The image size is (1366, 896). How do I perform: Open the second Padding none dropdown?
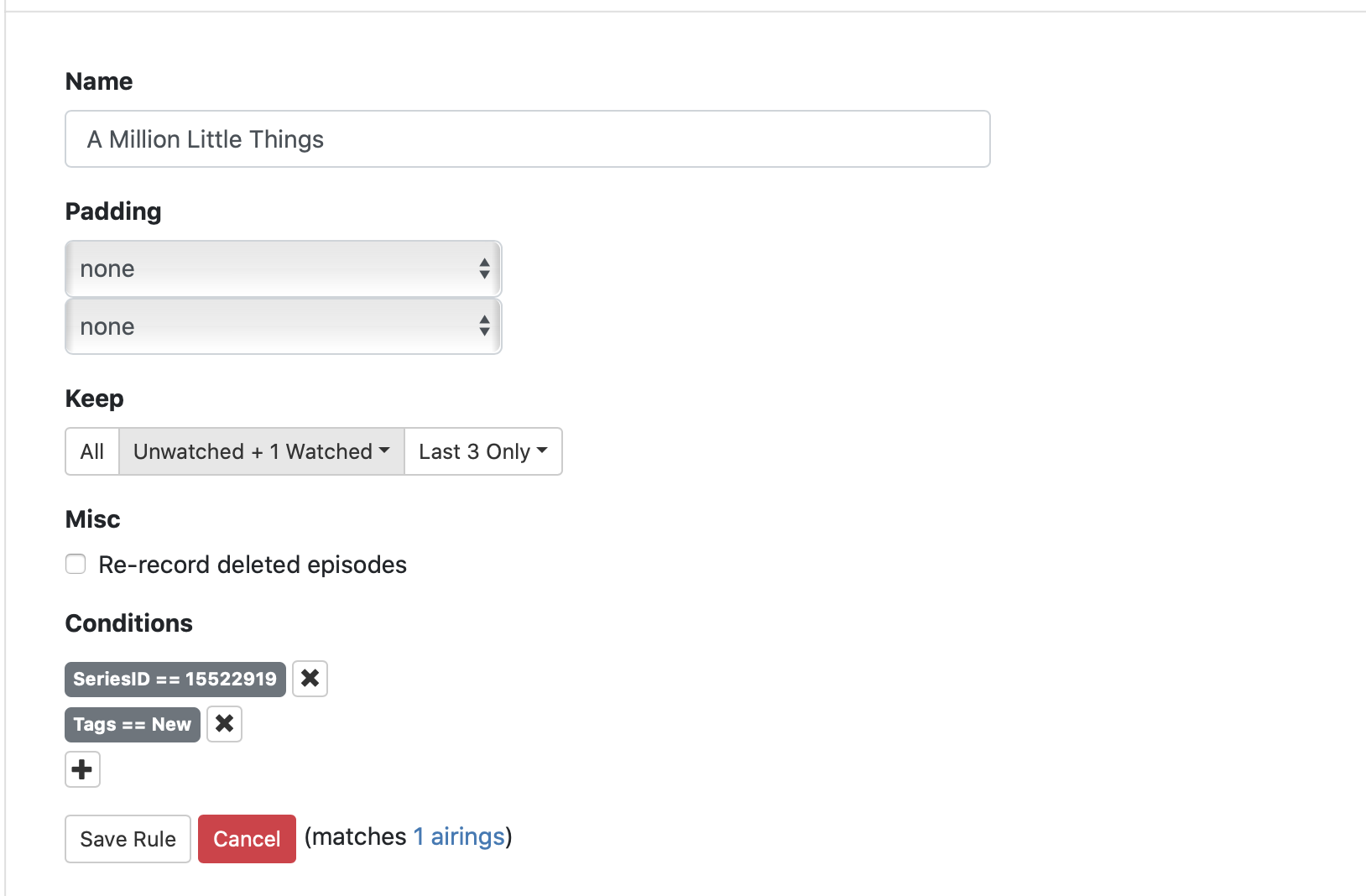pos(283,326)
